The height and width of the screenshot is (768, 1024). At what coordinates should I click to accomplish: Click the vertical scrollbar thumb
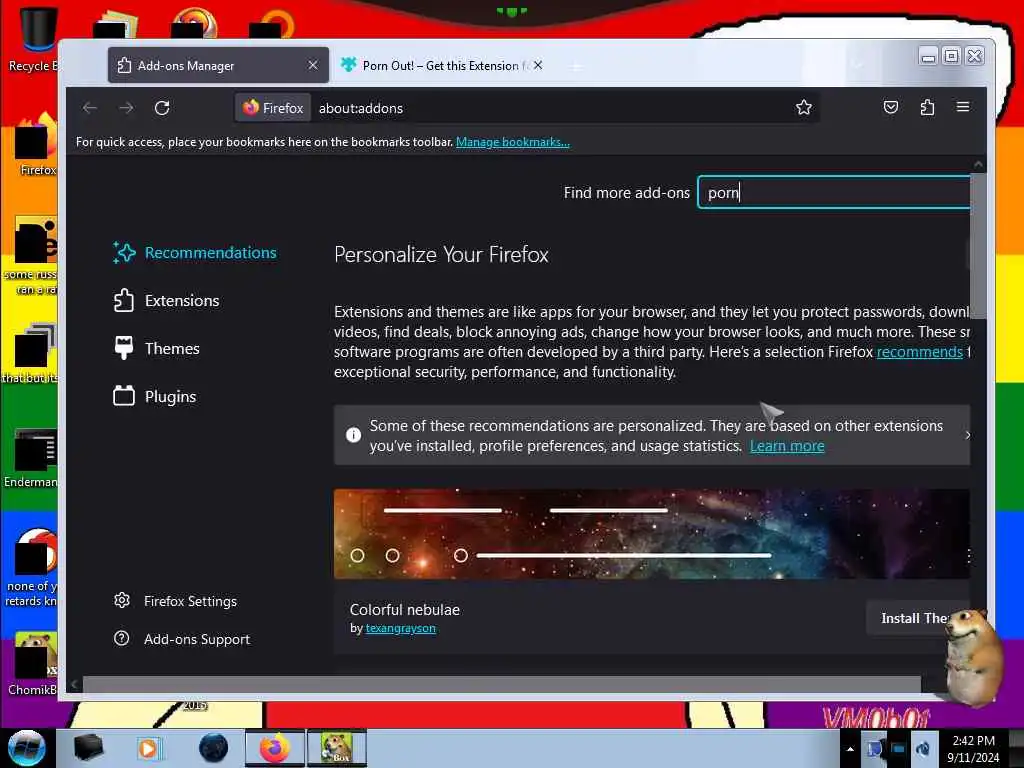coord(978,245)
